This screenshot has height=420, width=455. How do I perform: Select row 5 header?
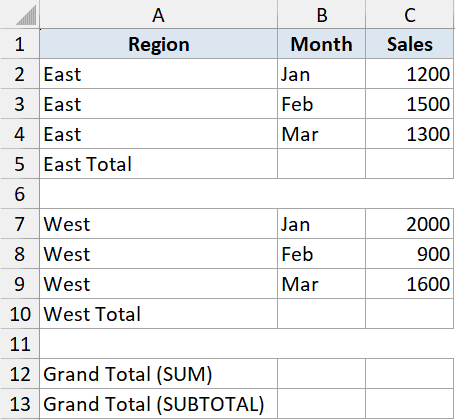(x=20, y=164)
